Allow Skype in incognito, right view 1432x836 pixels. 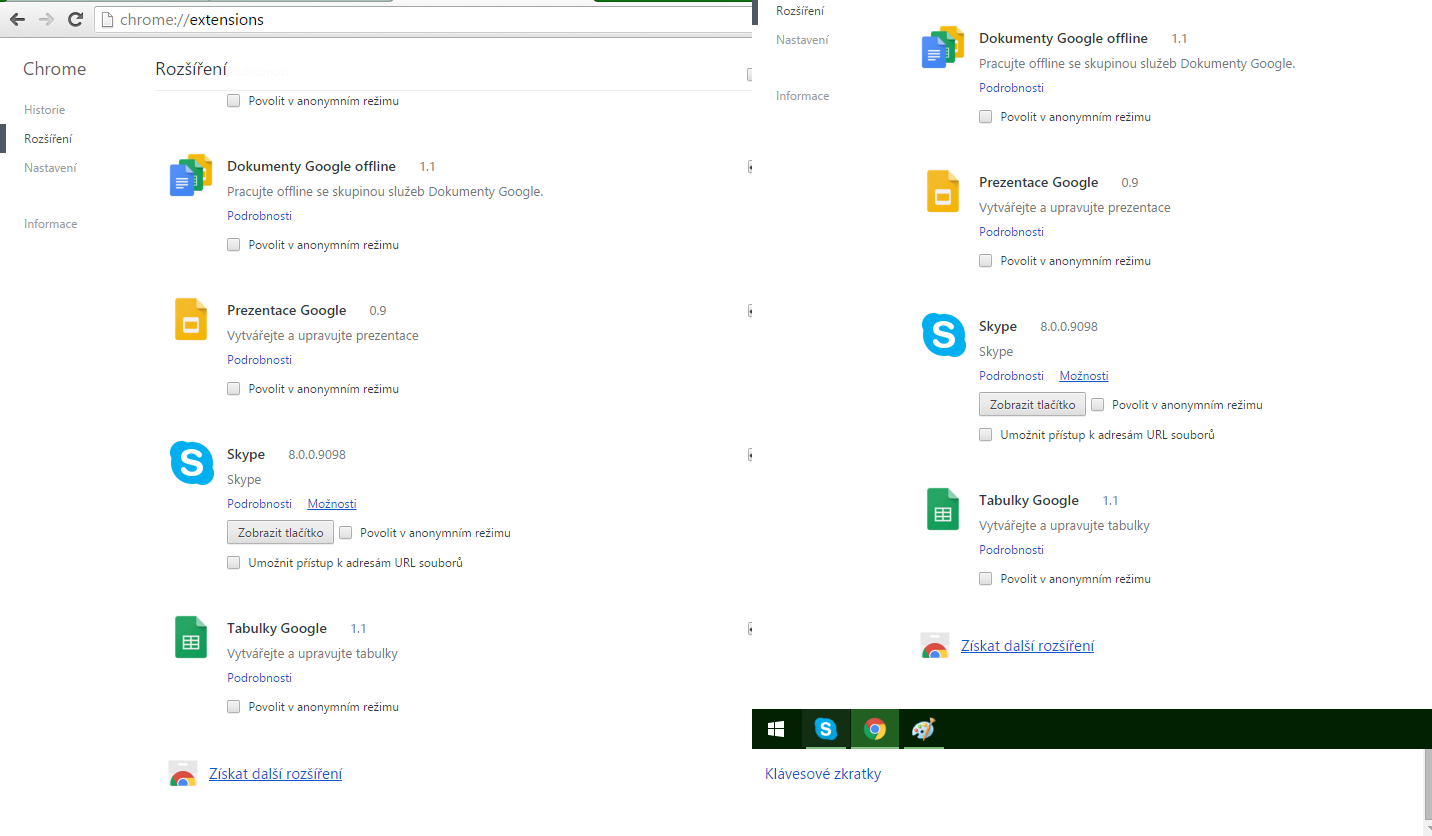[x=1097, y=405]
